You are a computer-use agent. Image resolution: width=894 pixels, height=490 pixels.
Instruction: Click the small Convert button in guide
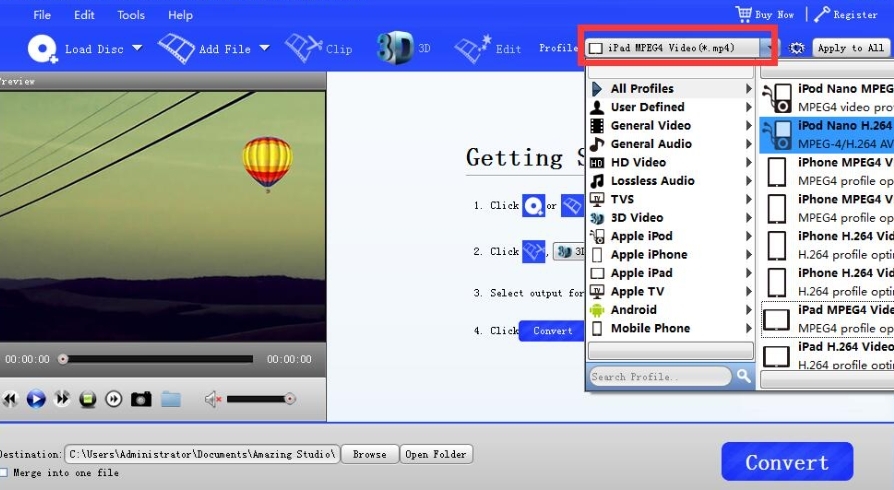click(552, 331)
